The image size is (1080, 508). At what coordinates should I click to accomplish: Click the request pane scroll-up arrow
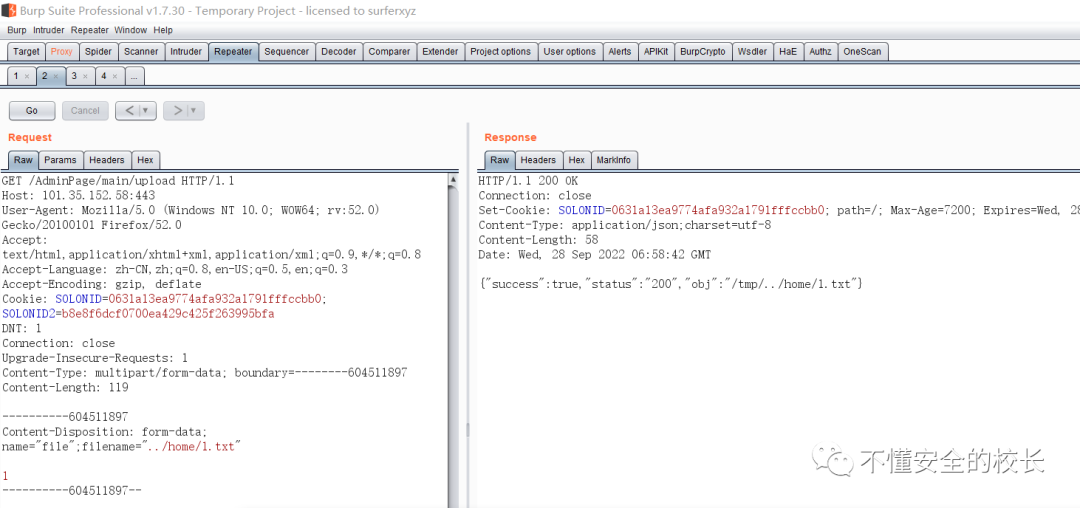tap(453, 179)
